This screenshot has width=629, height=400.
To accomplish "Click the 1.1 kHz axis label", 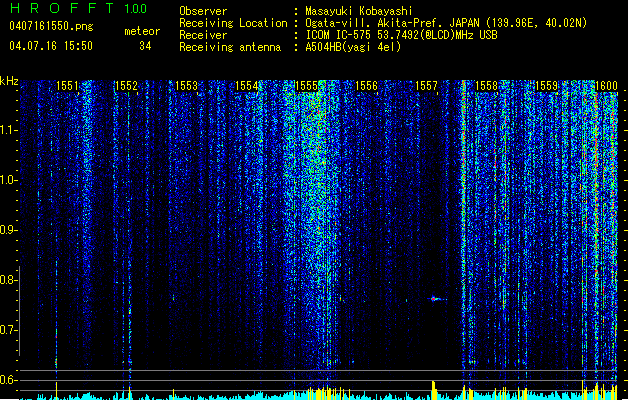I will [x=9, y=130].
